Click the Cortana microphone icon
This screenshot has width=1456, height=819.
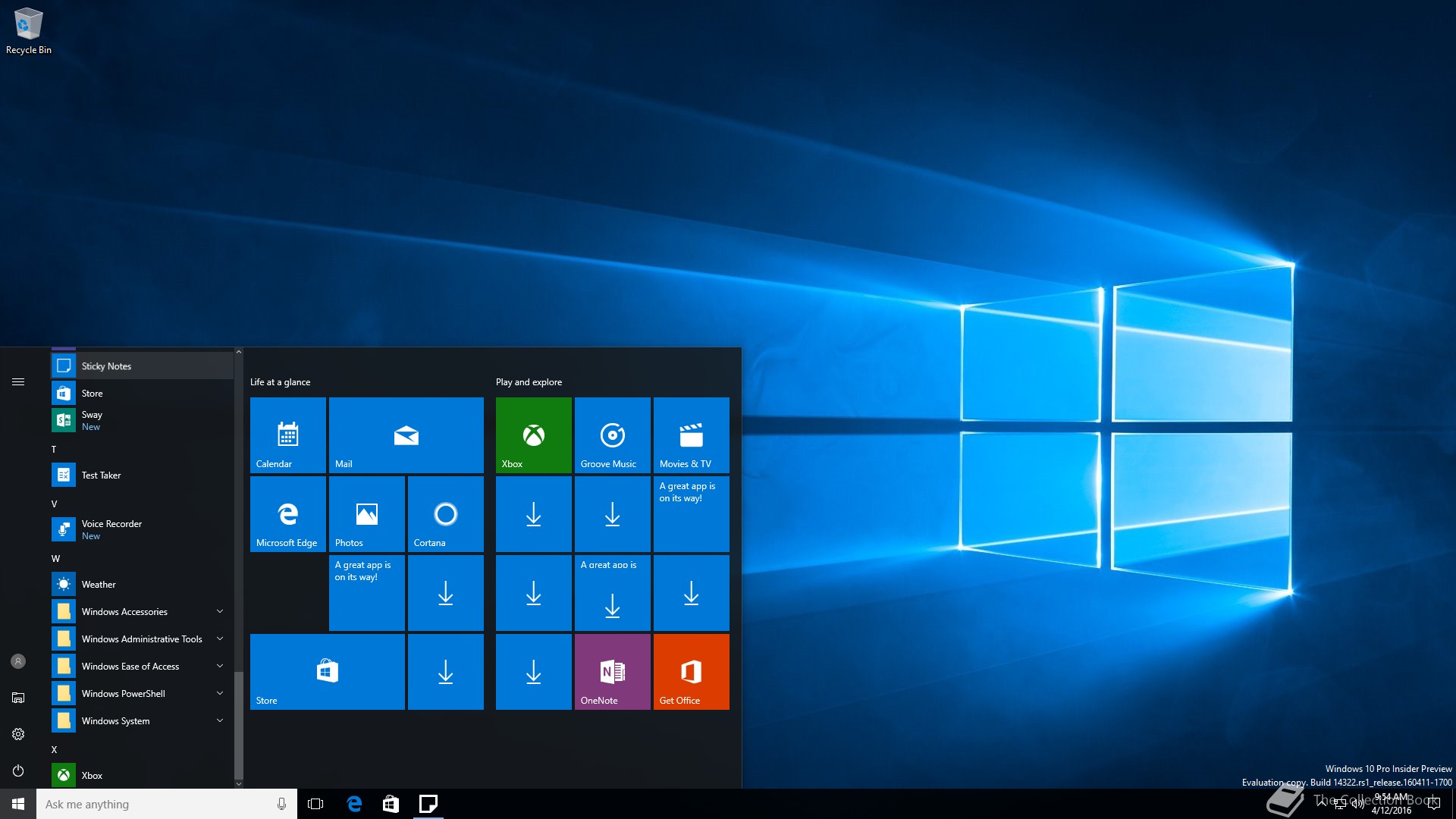click(281, 804)
